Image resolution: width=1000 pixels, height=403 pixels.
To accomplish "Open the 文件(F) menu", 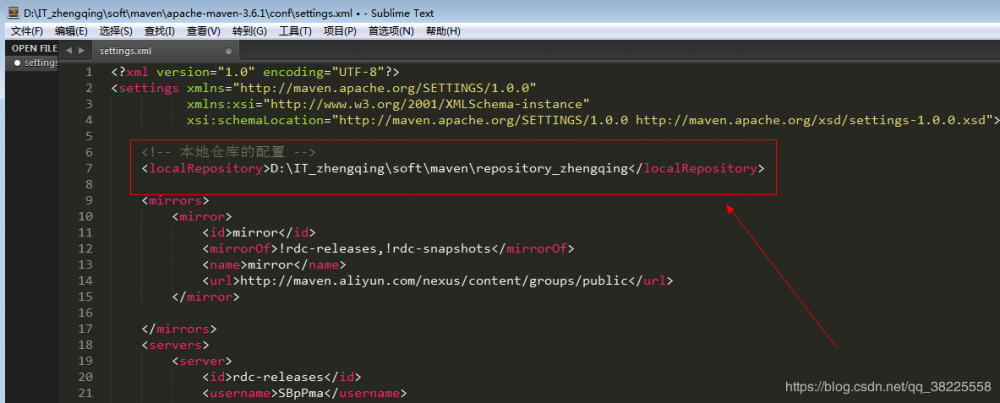I will [x=26, y=31].
